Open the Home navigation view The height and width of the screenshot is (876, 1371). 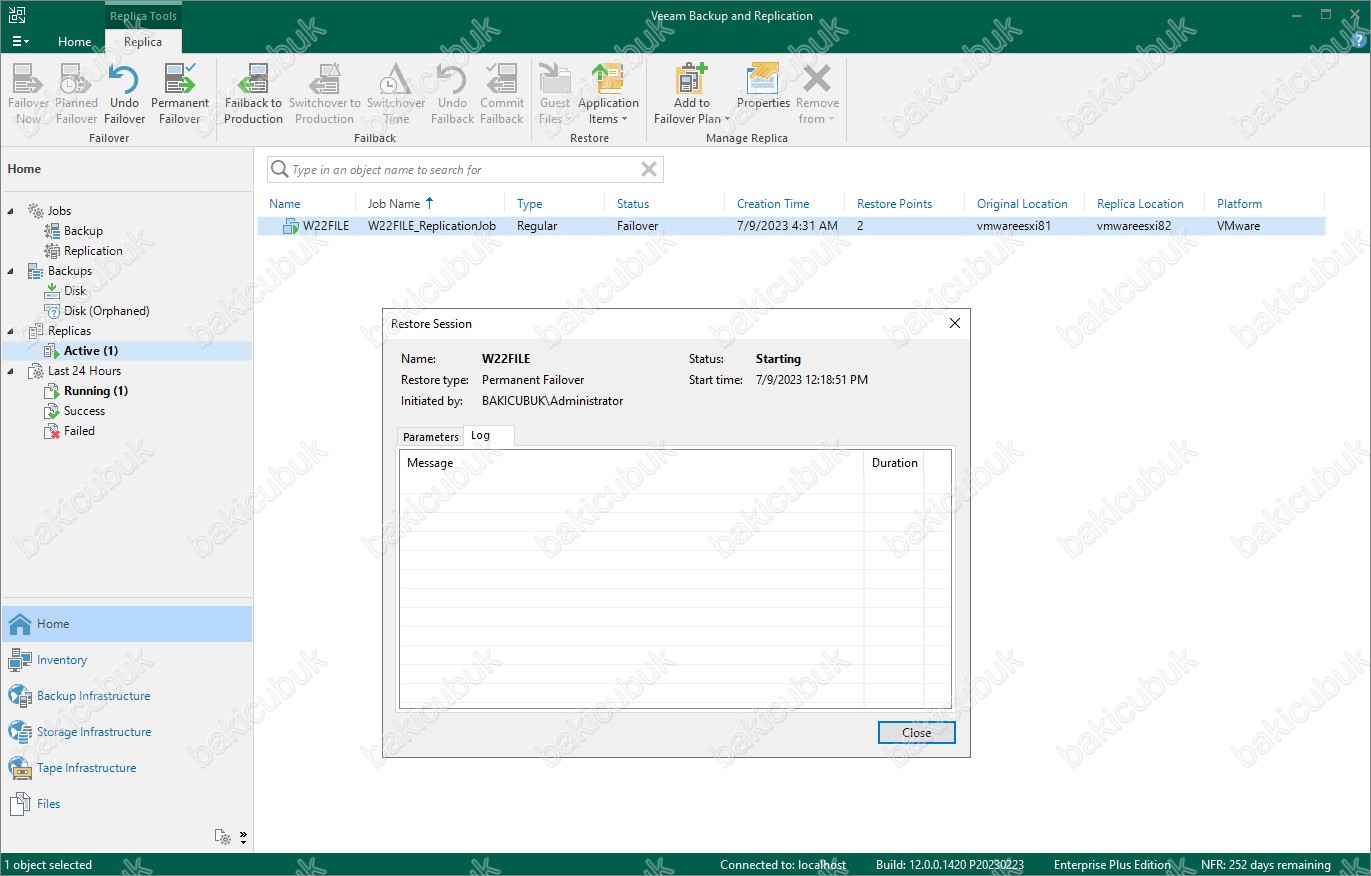(127, 624)
